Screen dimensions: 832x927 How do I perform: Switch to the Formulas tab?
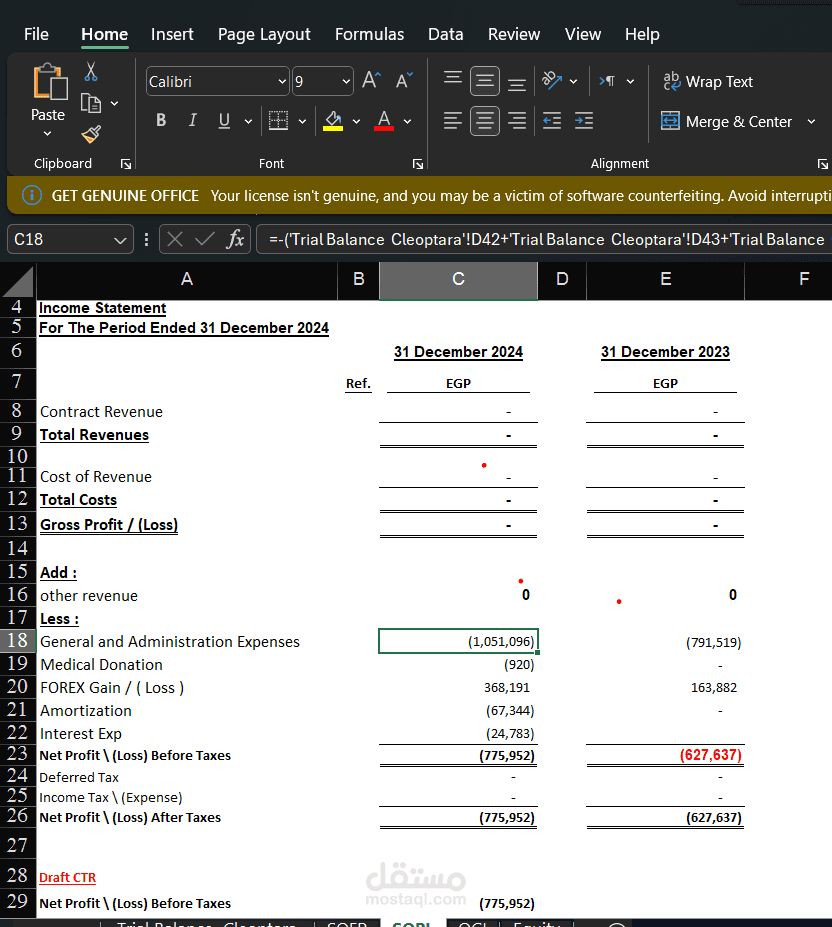[x=370, y=34]
